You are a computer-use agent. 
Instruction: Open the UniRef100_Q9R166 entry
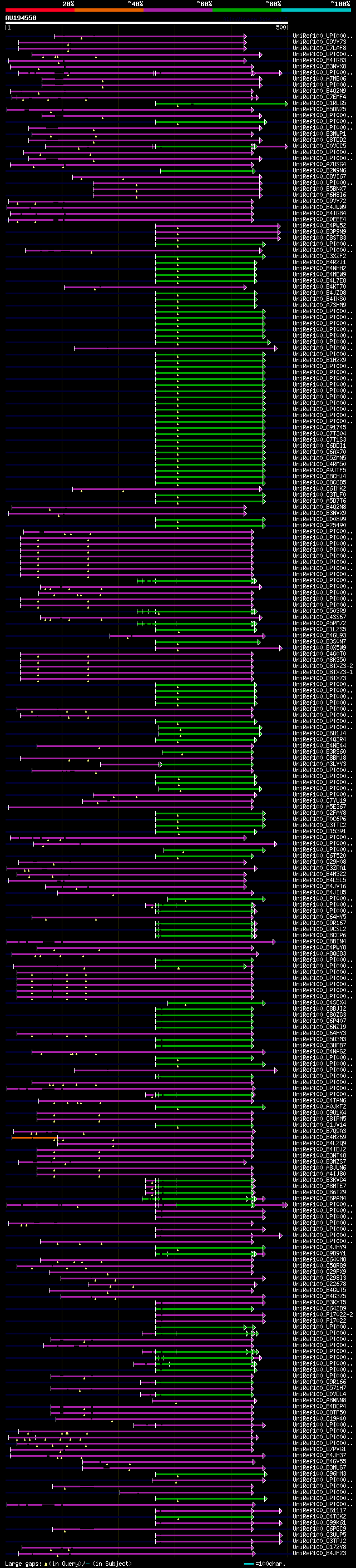[319, 1382]
